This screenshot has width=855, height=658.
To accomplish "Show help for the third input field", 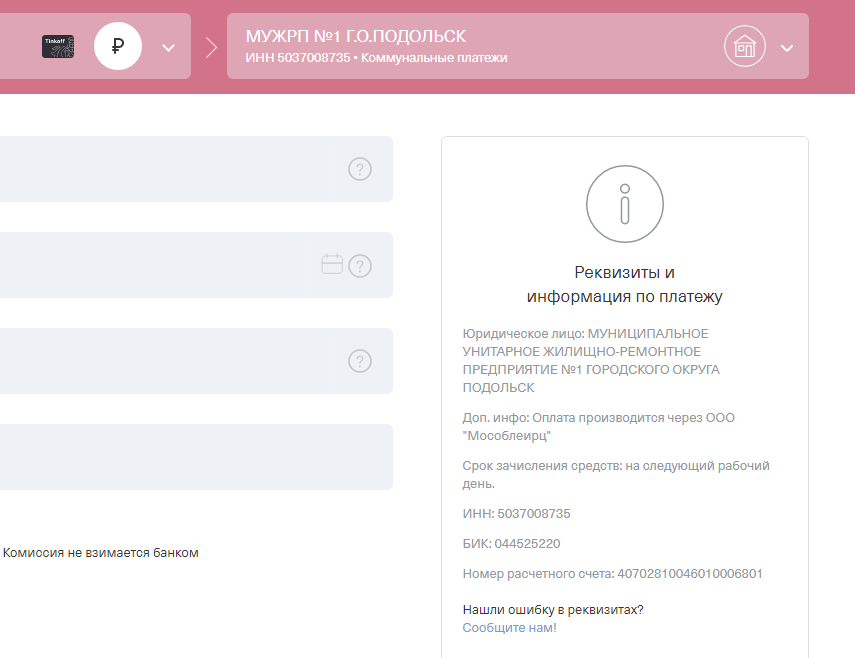I will click(x=359, y=361).
